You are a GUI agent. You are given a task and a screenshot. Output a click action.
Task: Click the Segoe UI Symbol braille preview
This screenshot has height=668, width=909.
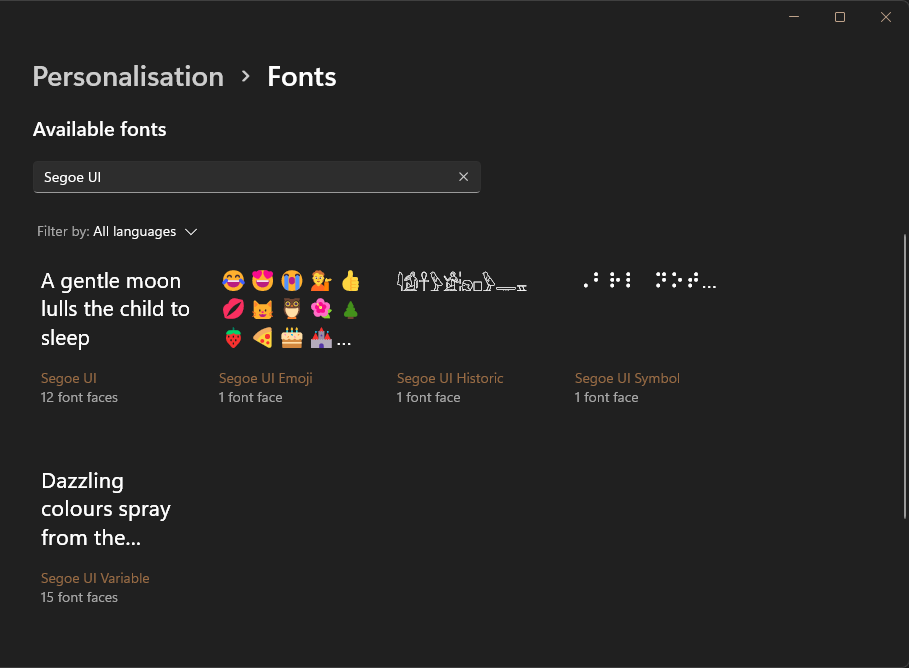(648, 280)
